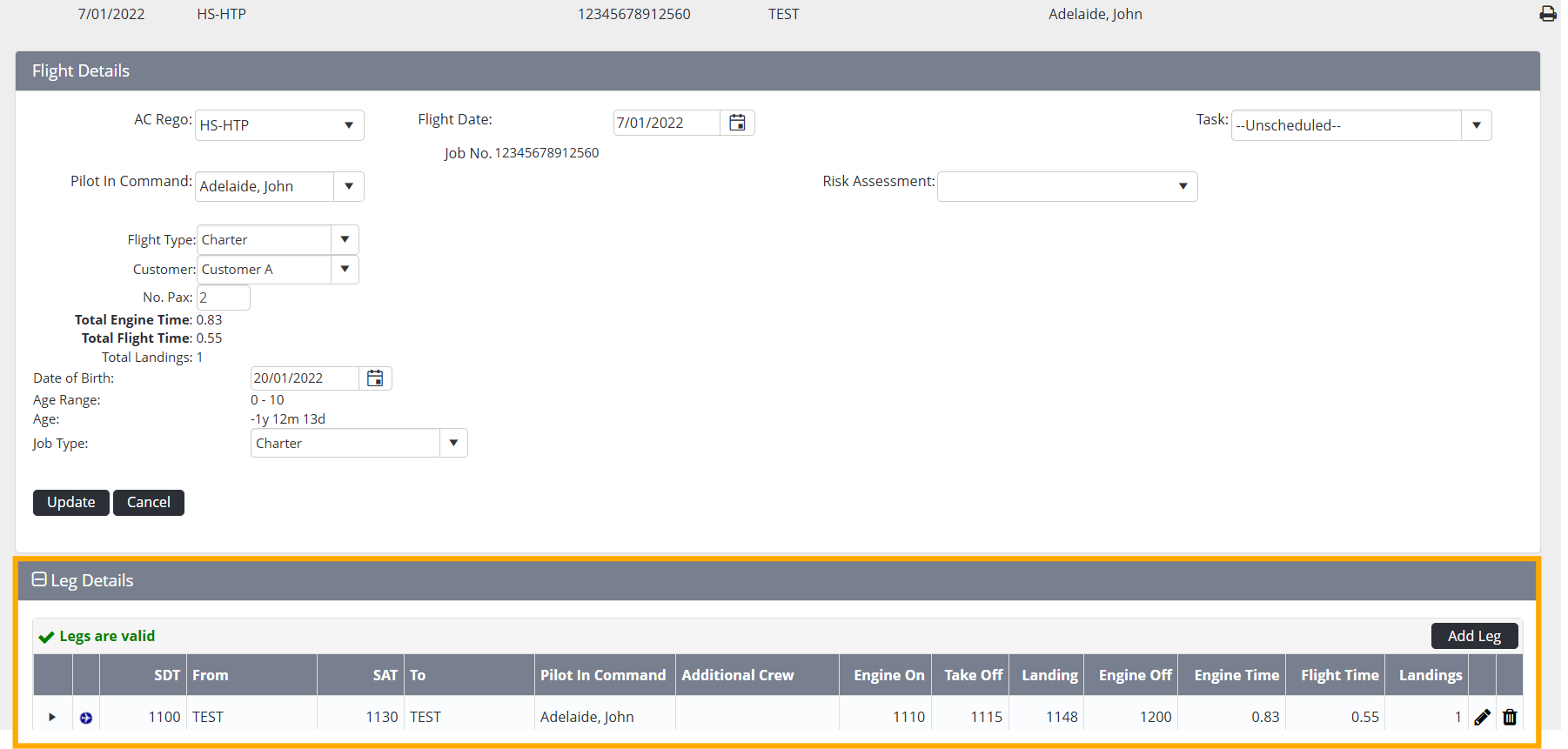Click the pencil icon to edit leg

(x=1483, y=717)
